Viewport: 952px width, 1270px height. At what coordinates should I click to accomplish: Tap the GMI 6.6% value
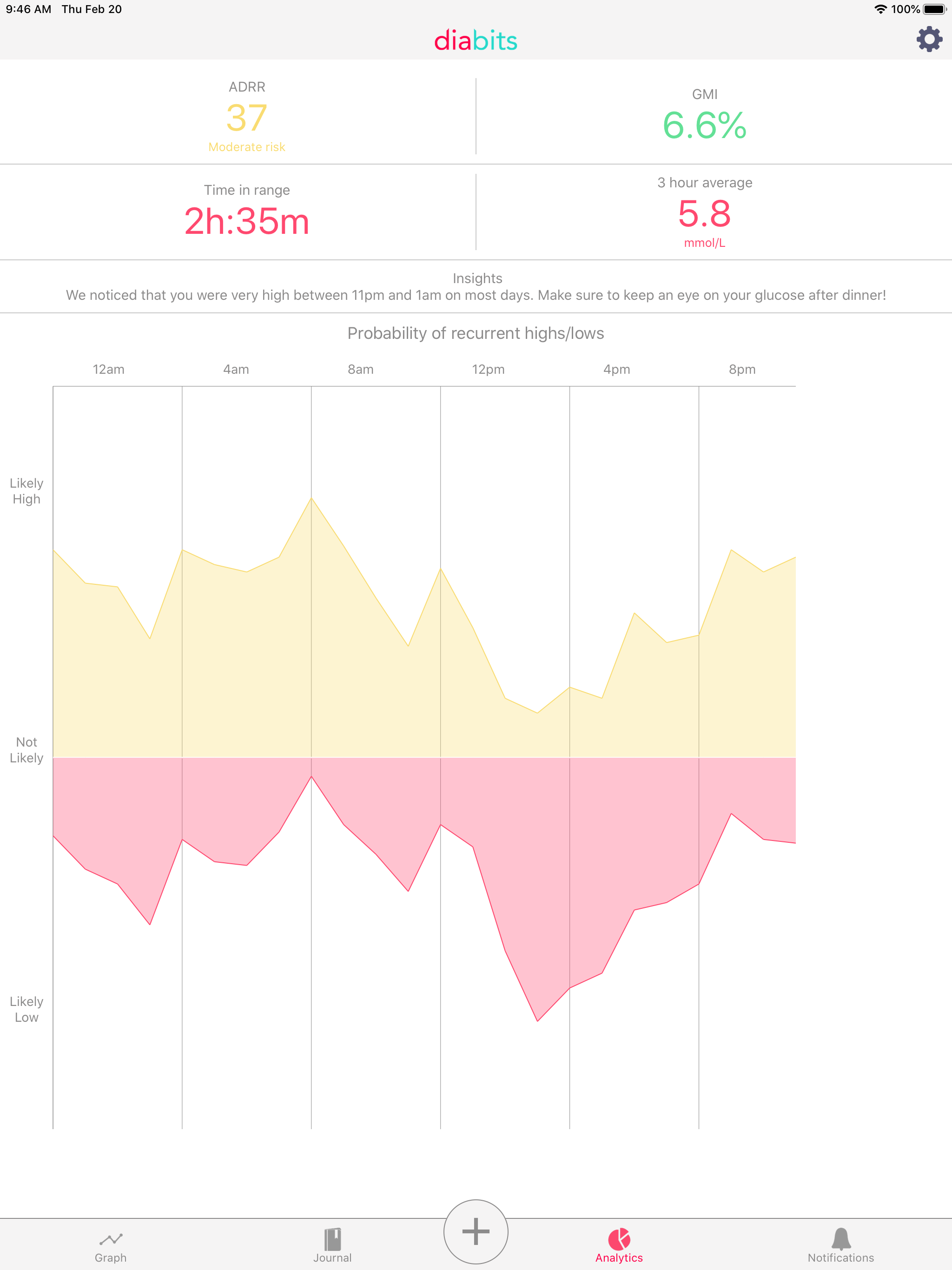[x=705, y=125]
